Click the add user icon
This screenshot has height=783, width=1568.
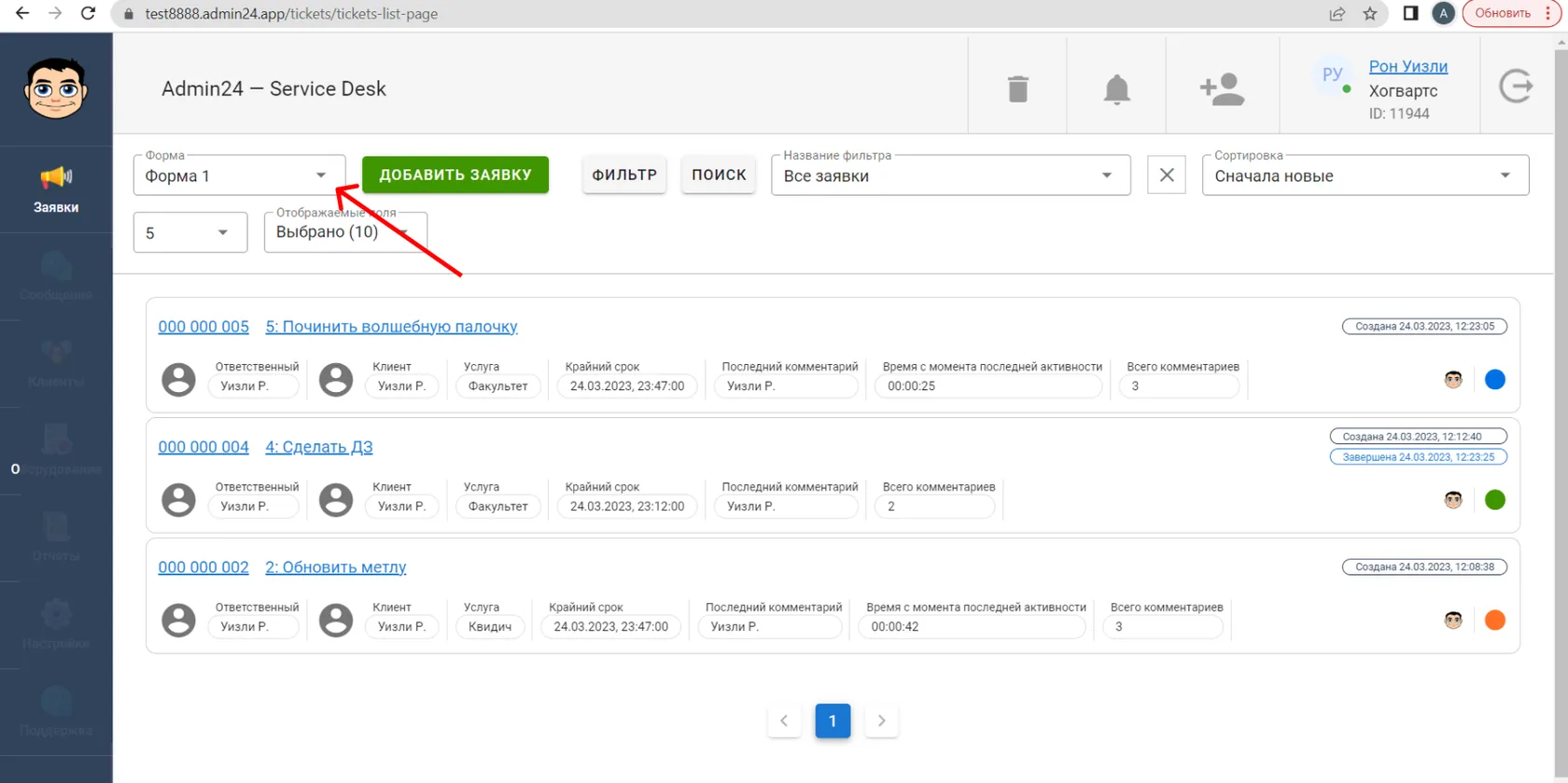pyautogui.click(x=1222, y=89)
